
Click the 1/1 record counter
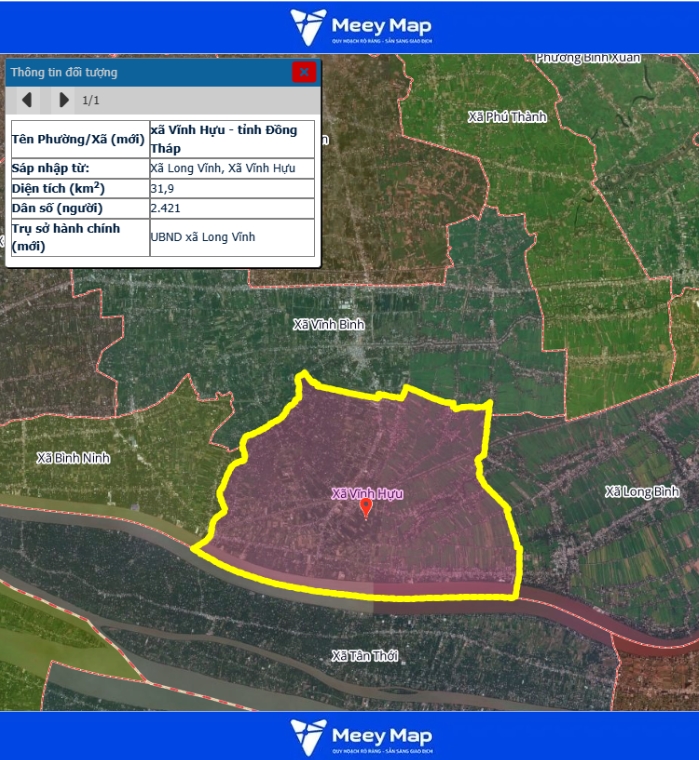(91, 100)
